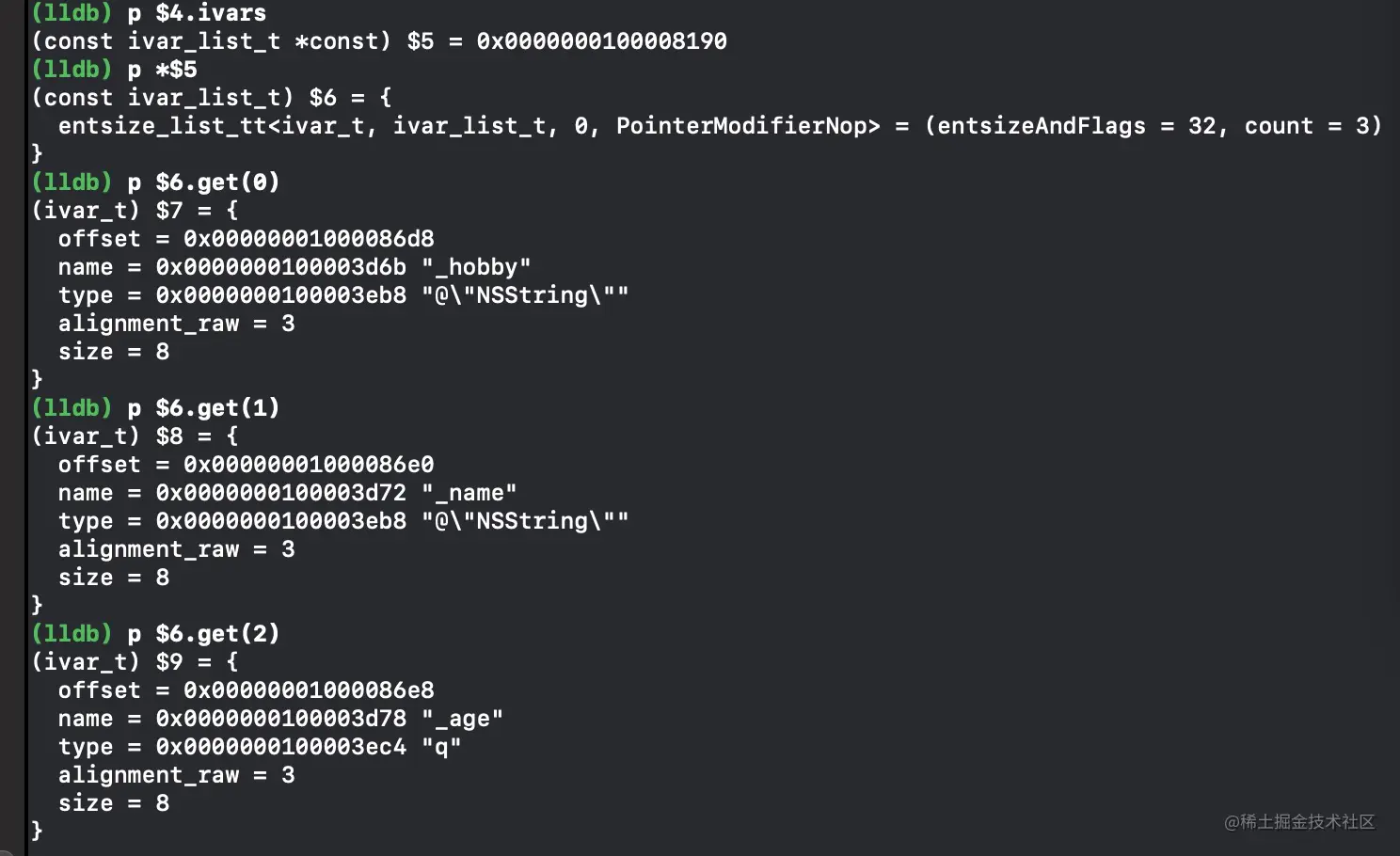Click the "p *$5" command text

coord(162,70)
